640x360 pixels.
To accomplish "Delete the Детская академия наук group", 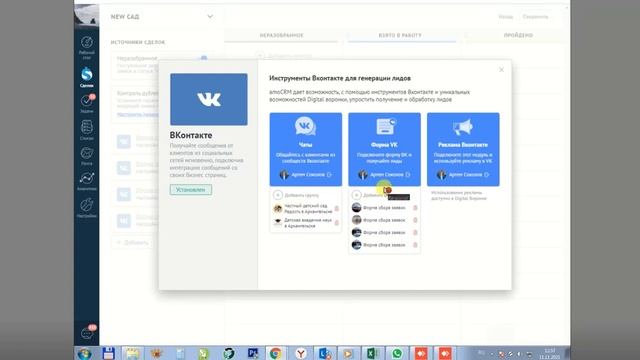I will 337,222.
